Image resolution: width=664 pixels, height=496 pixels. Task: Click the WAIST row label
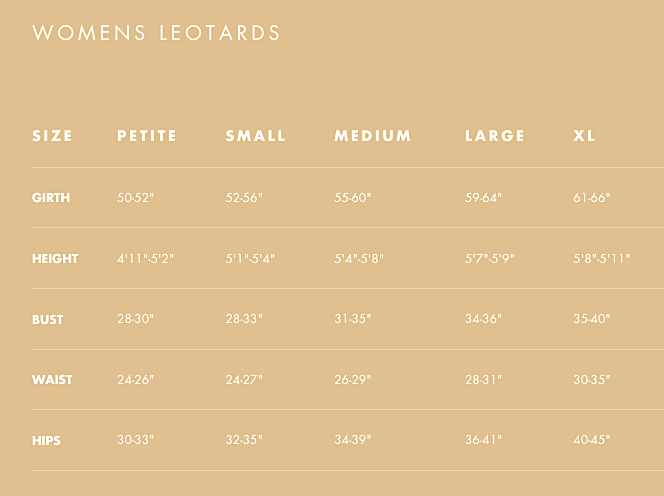52,380
